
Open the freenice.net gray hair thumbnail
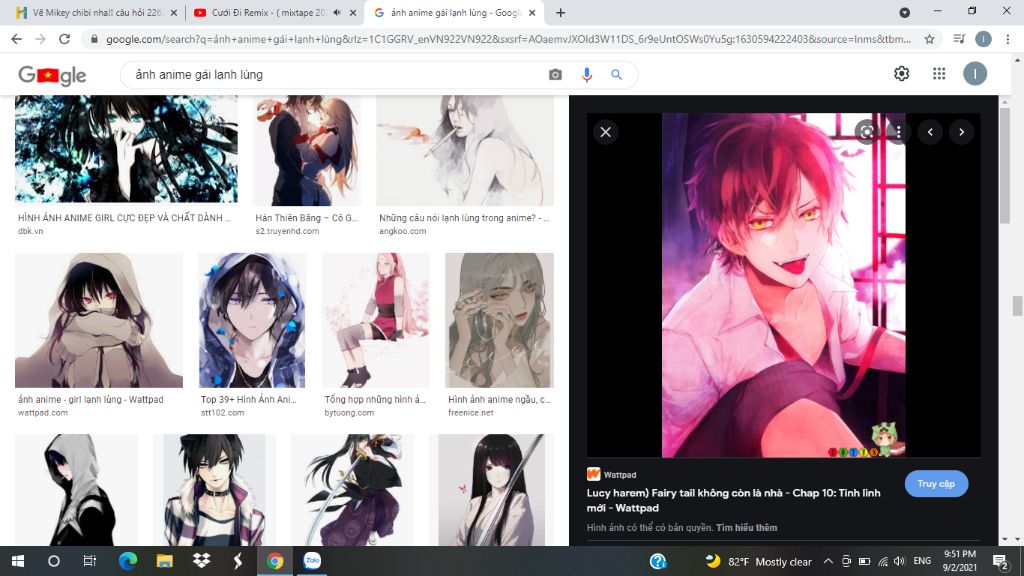point(500,321)
